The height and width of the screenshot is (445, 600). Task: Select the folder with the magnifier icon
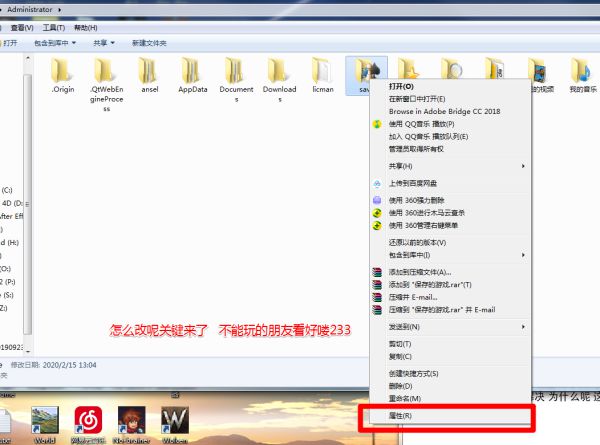click(452, 68)
